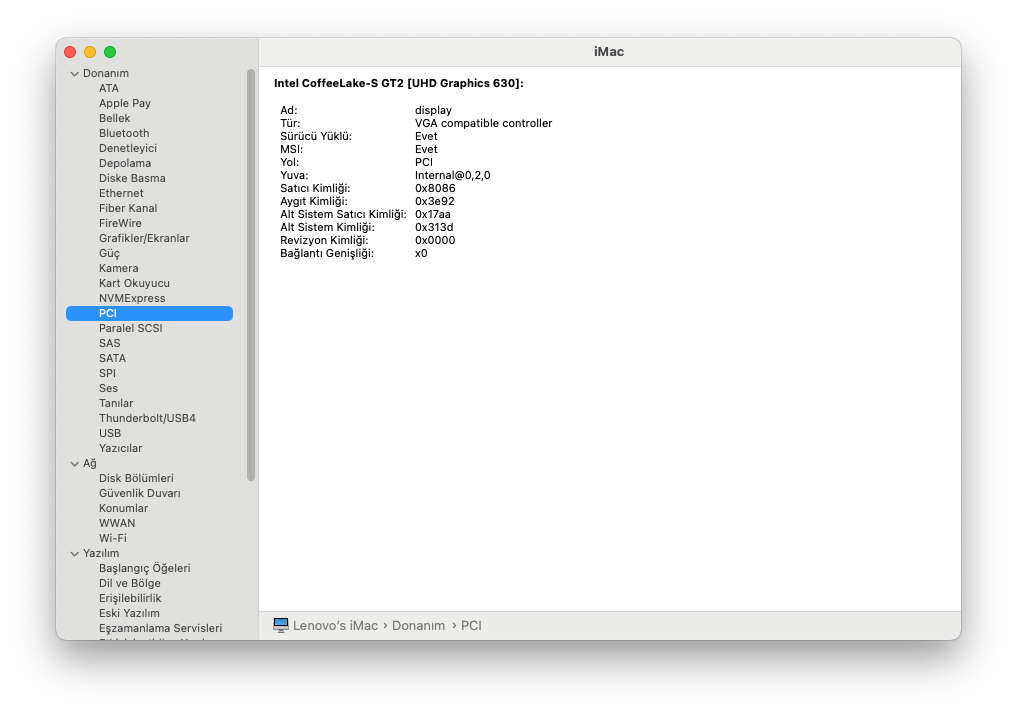Click the Bağlantı Genişliği value x0
The height and width of the screenshot is (714, 1017).
point(421,253)
